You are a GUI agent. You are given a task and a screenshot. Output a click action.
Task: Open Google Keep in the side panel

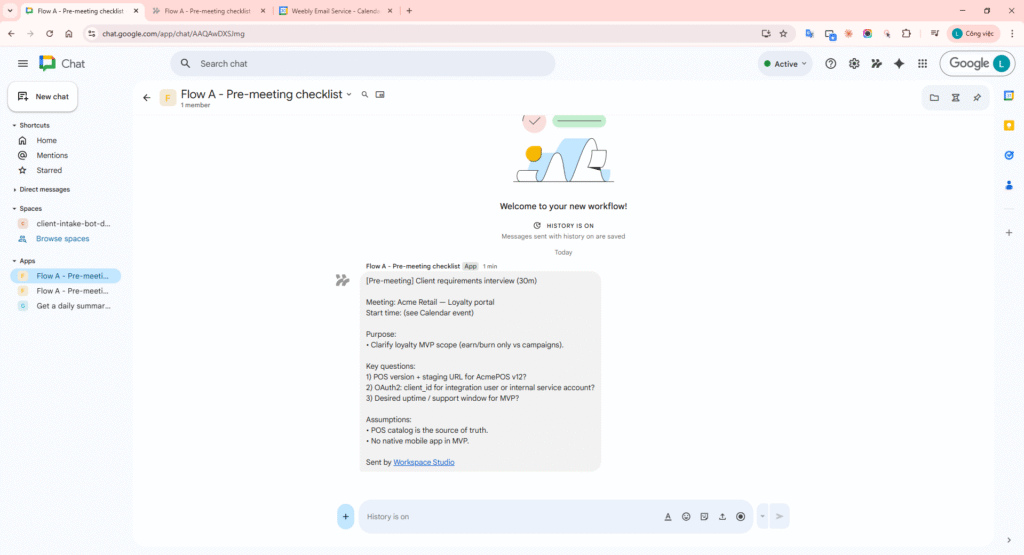point(1009,125)
